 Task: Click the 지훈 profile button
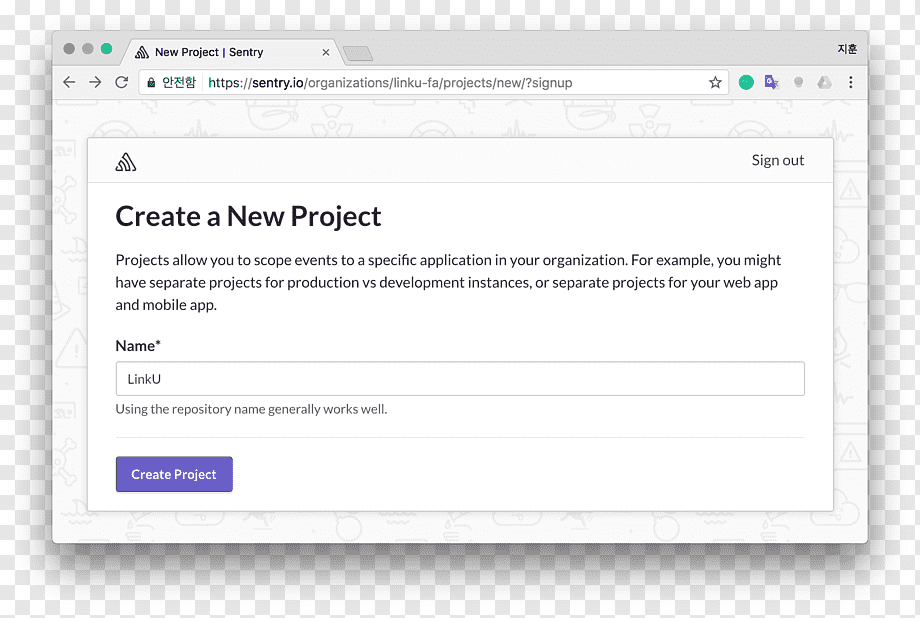(847, 49)
